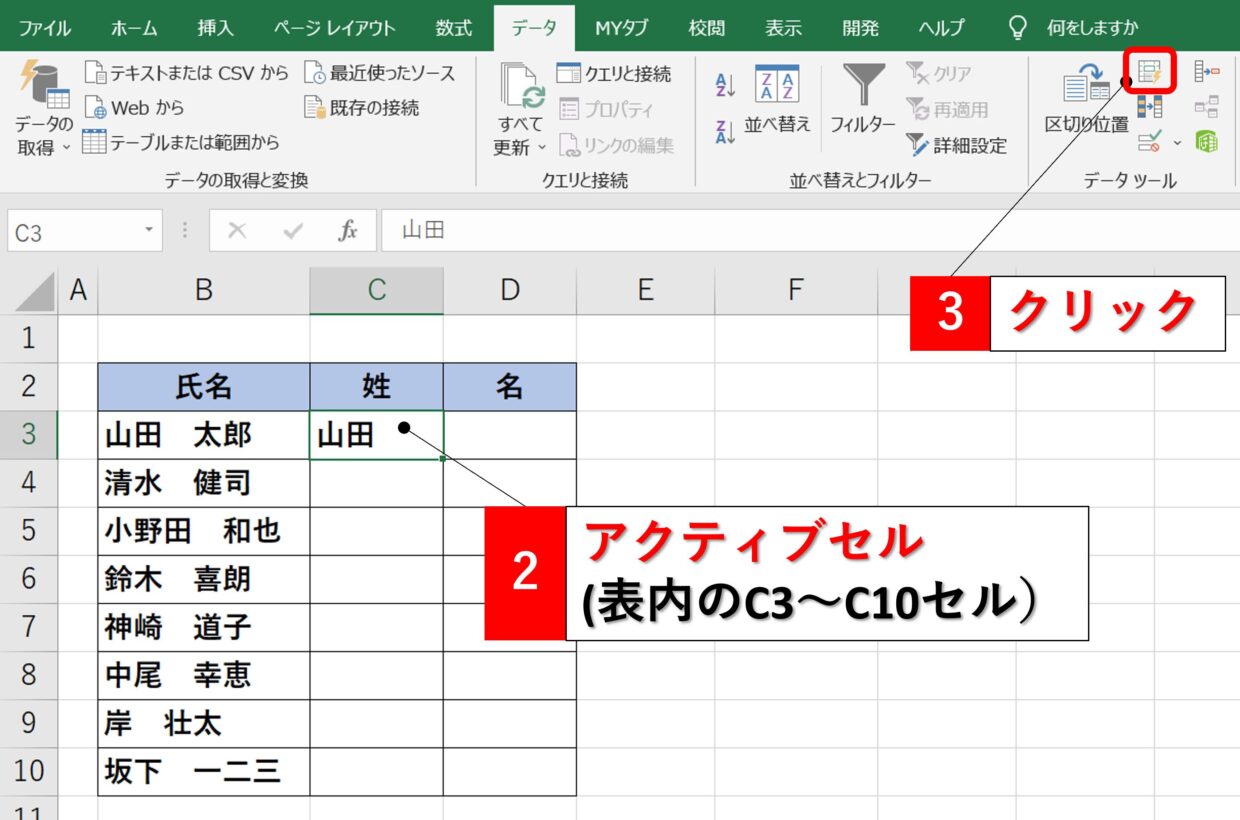Open the Name Box dropdown arrow
This screenshot has height=820, width=1240.
point(149,232)
